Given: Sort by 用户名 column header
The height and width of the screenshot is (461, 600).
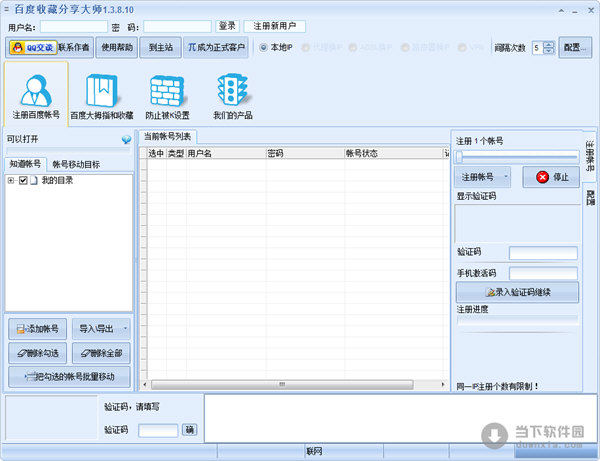Looking at the screenshot, I should click(x=226, y=153).
